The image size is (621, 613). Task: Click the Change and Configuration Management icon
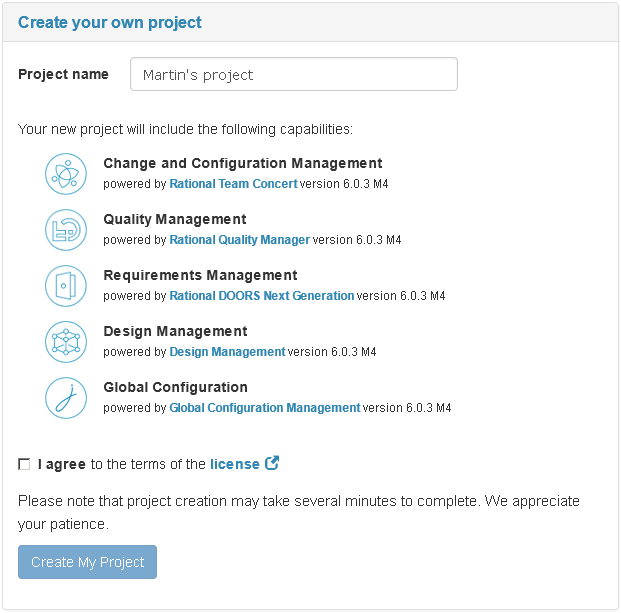(66, 174)
